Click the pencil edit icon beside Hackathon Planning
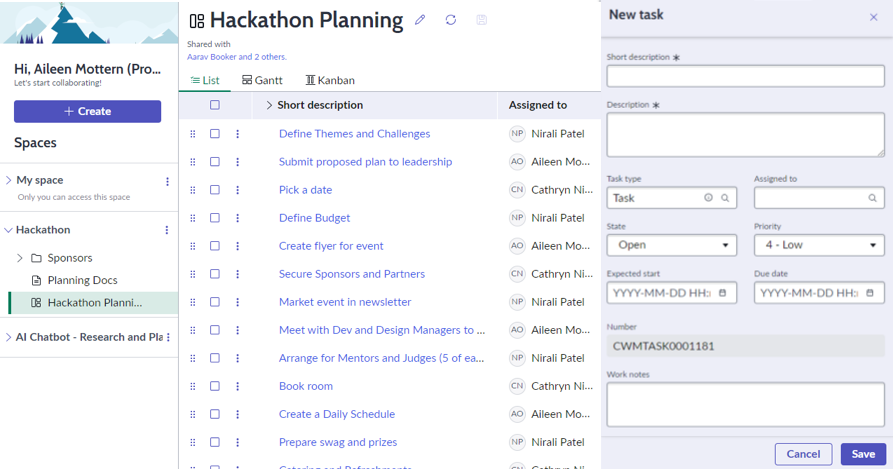893x469 pixels. (420, 20)
